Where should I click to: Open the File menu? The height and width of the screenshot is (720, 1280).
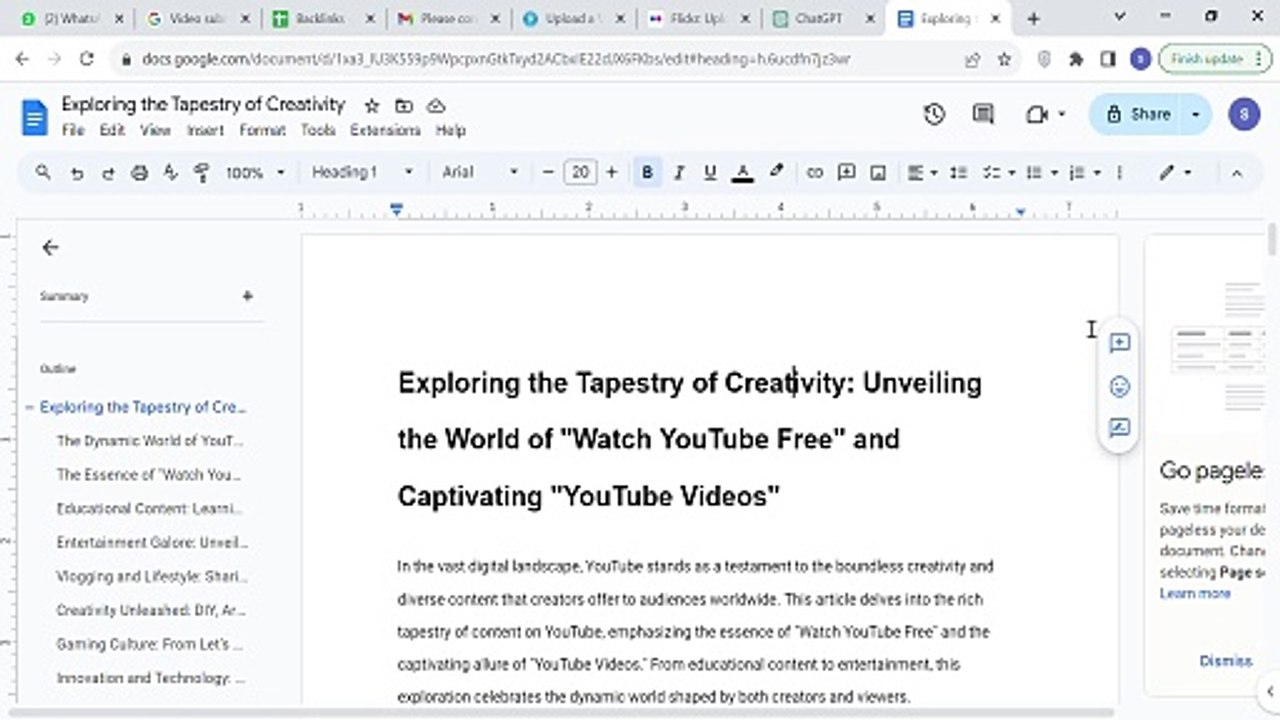click(73, 130)
